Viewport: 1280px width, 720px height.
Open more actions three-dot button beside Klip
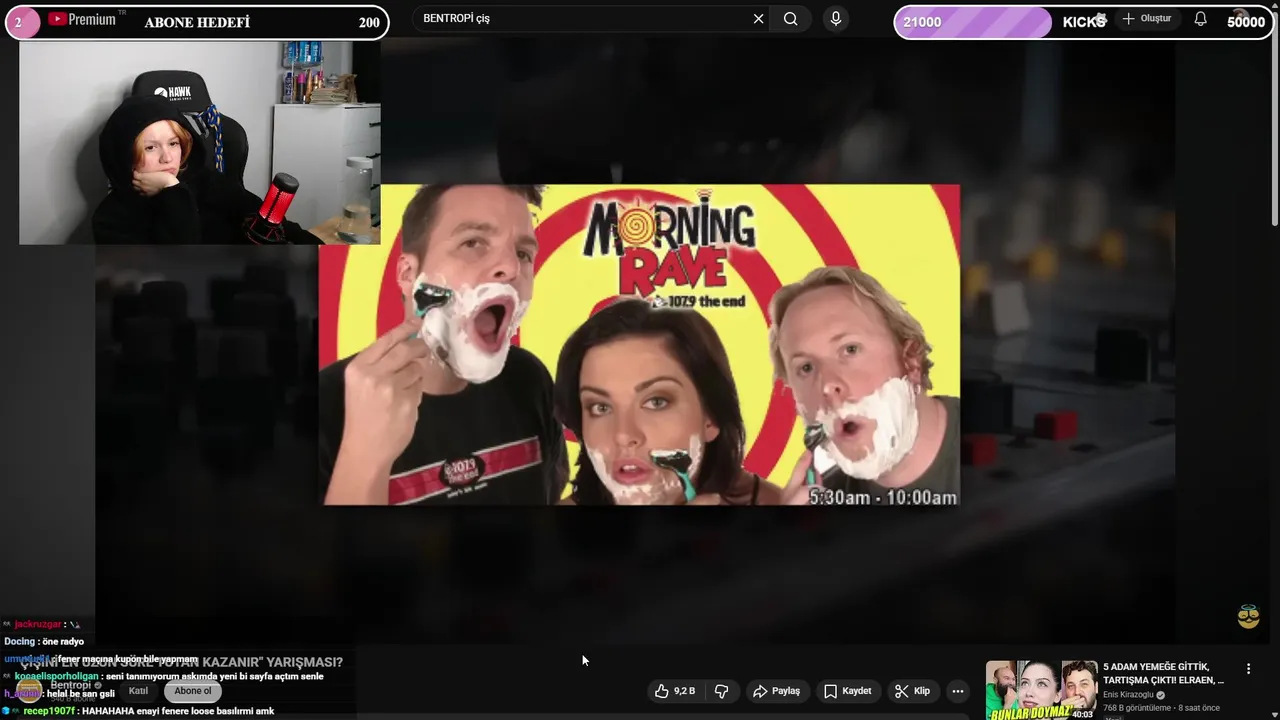click(x=957, y=691)
